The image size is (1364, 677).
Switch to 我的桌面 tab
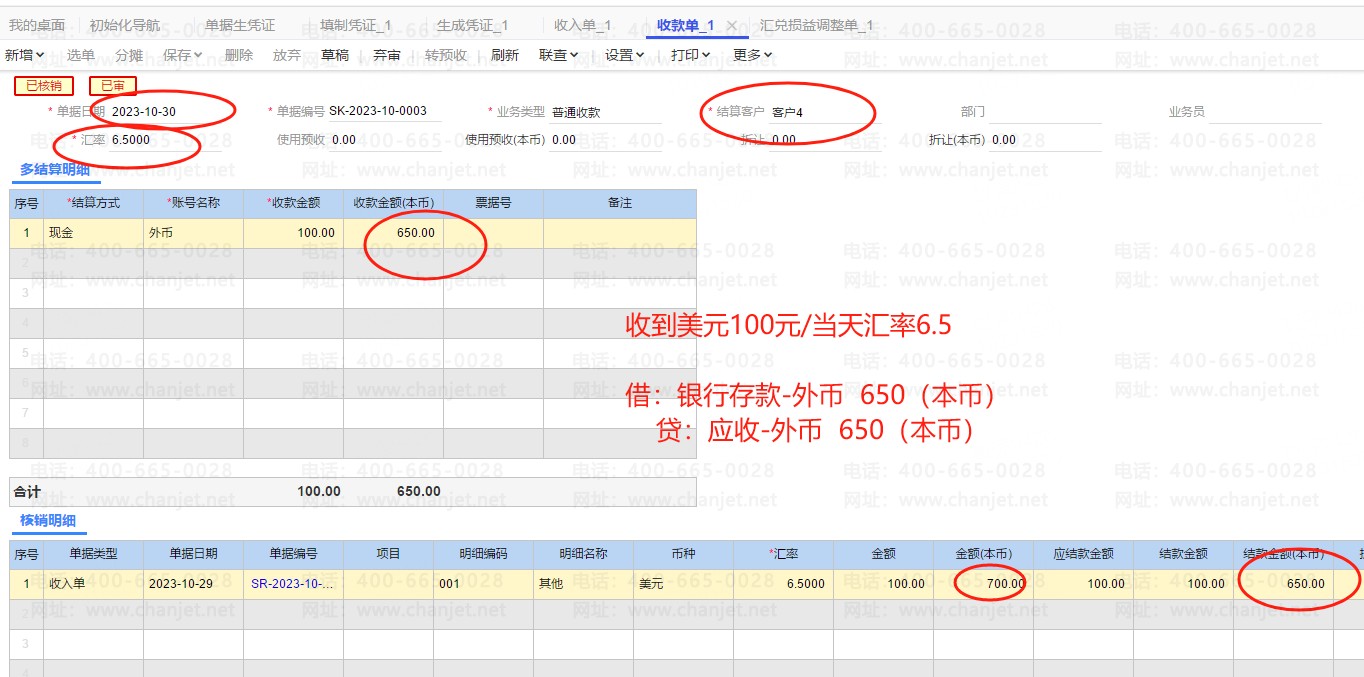(37, 26)
